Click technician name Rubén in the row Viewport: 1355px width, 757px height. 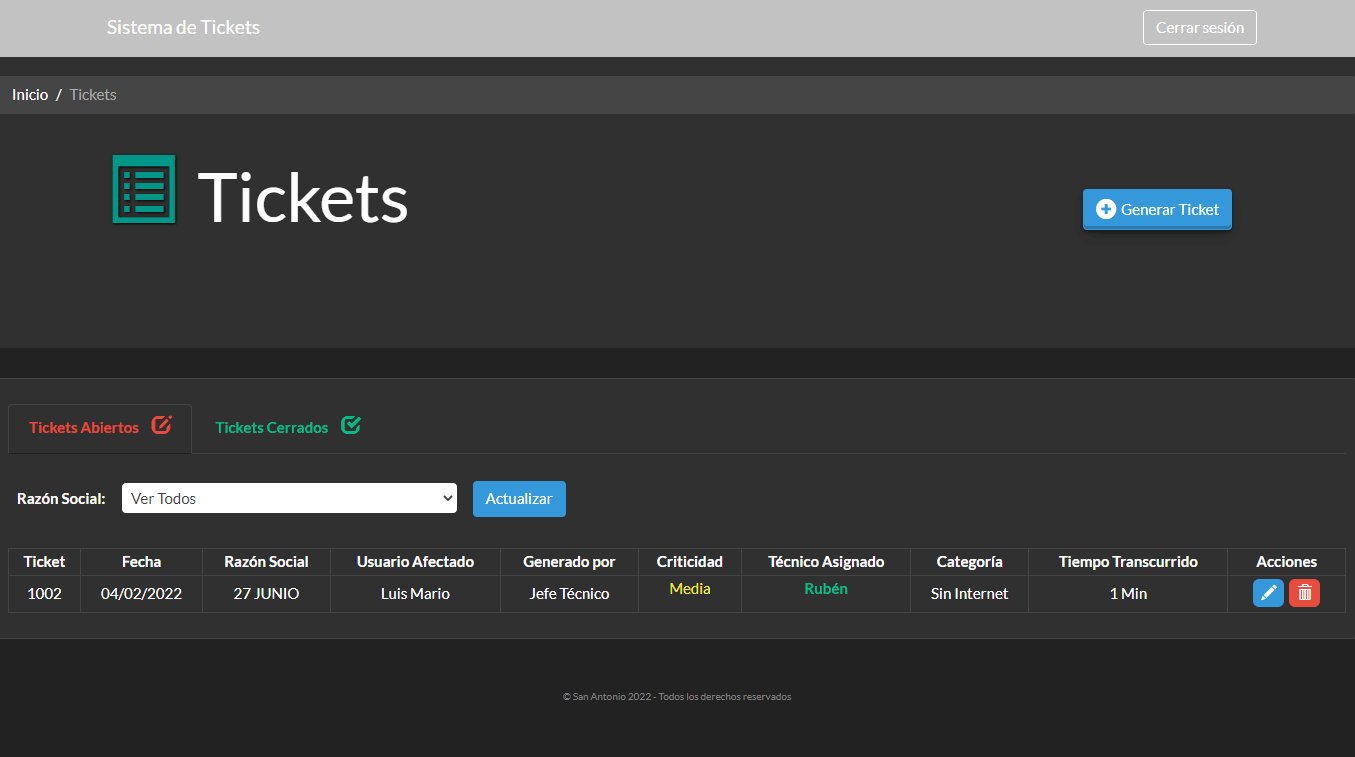826,589
